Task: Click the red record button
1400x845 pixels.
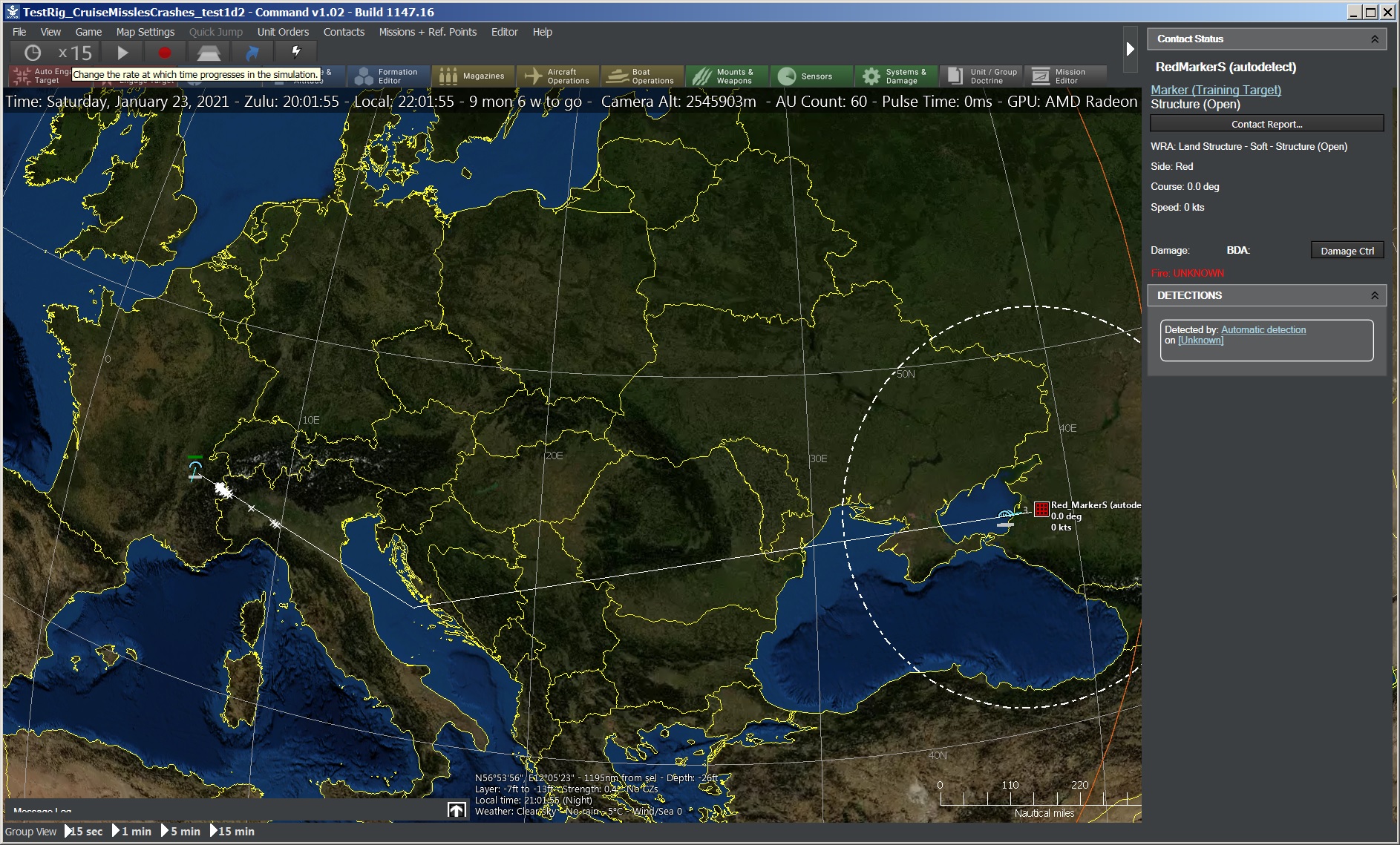Action: click(x=165, y=53)
